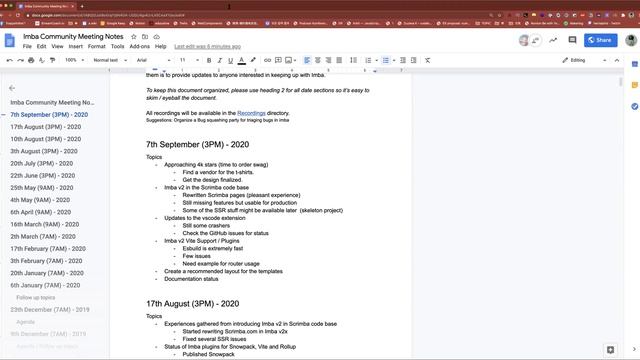Toggle underline formatting
The width and height of the screenshot is (640, 360).
(231, 60)
